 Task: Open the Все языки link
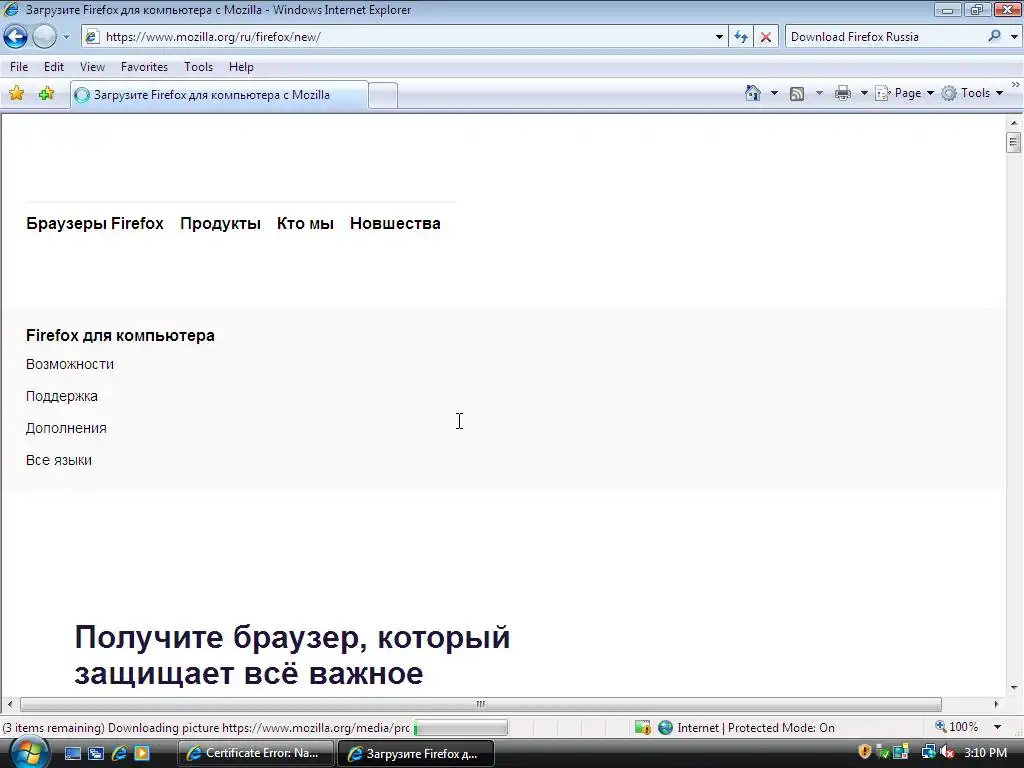coord(59,460)
